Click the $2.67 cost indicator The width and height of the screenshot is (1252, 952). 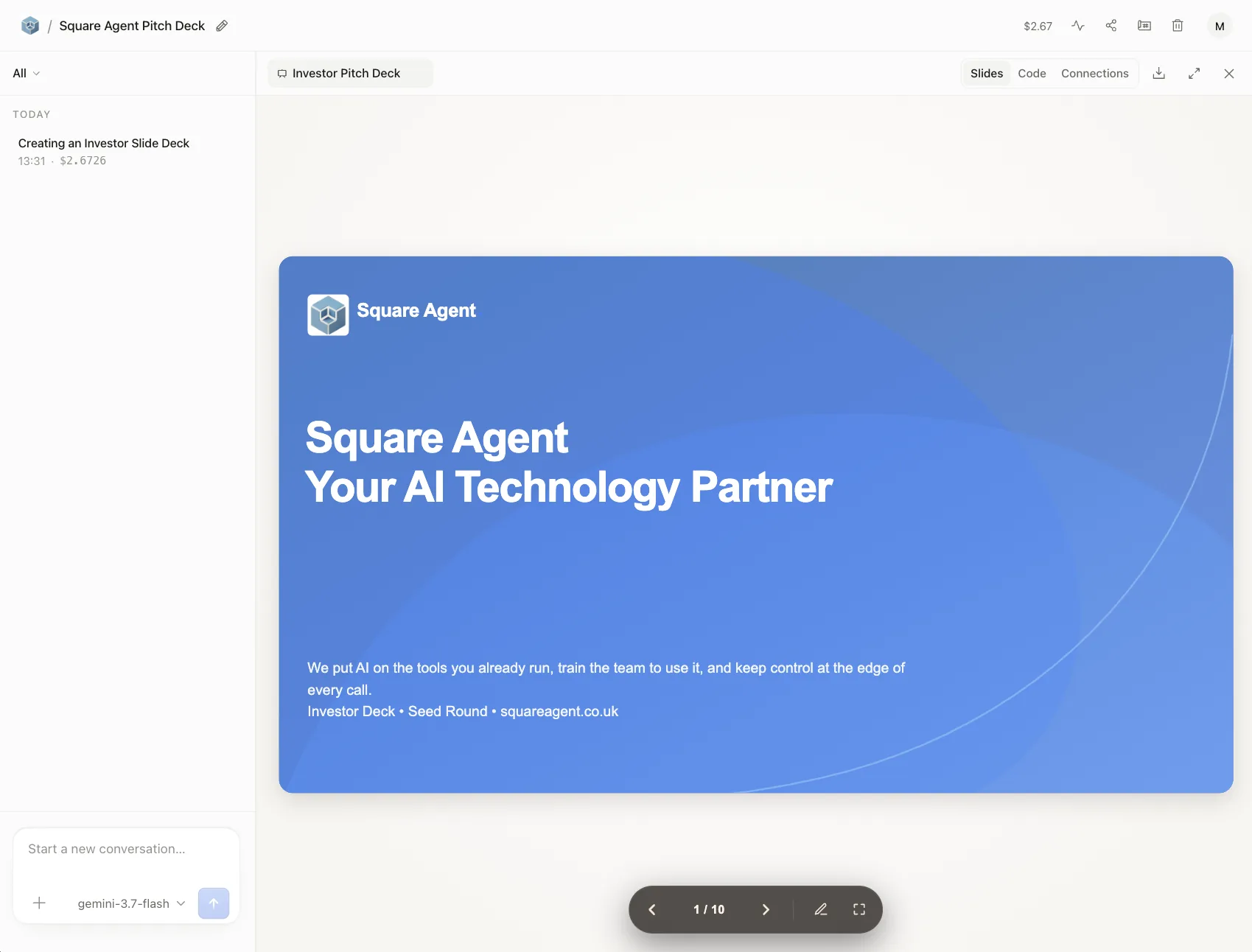[1038, 26]
